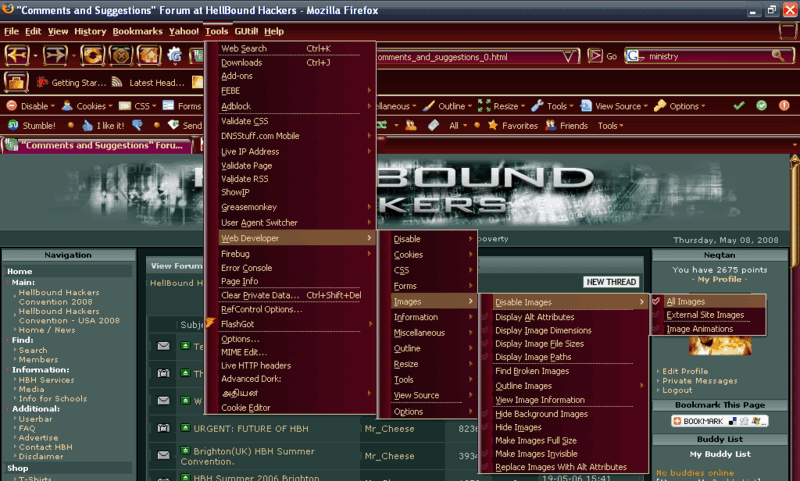Open the Getting Started bookmark
The height and width of the screenshot is (481, 800).
click(x=72, y=82)
